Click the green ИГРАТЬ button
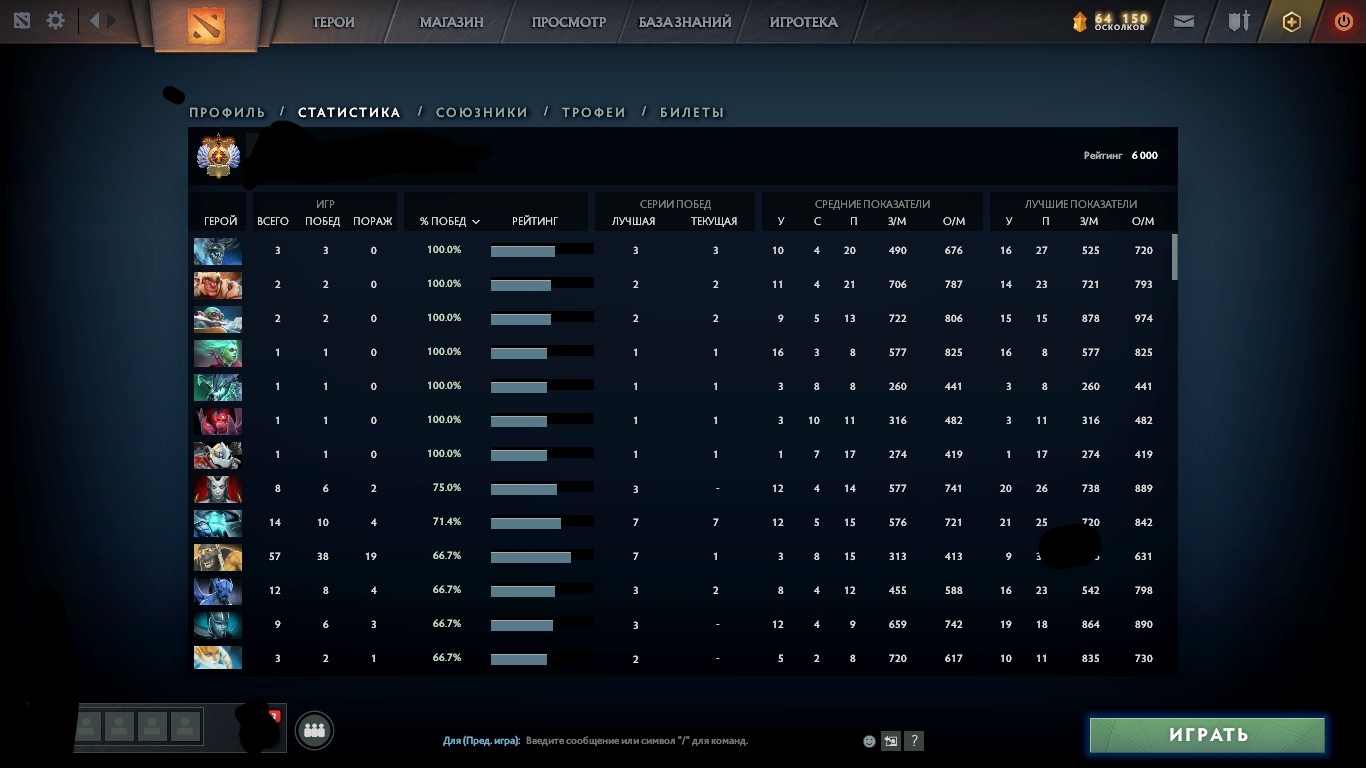1366x768 pixels. point(1208,735)
